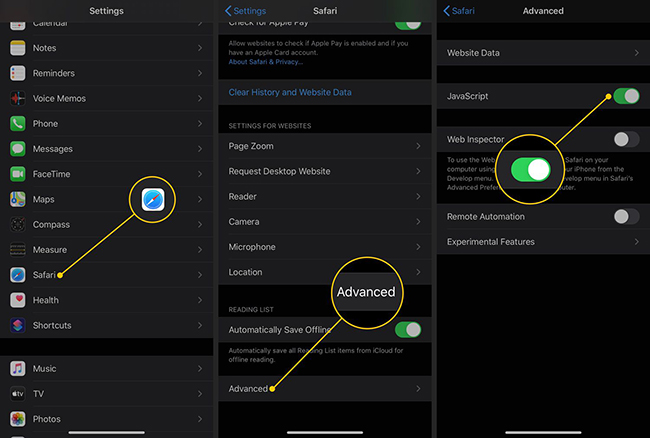650x438 pixels.
Task: Select the Request Desktop Website label
Action: pyautogui.click(x=279, y=171)
